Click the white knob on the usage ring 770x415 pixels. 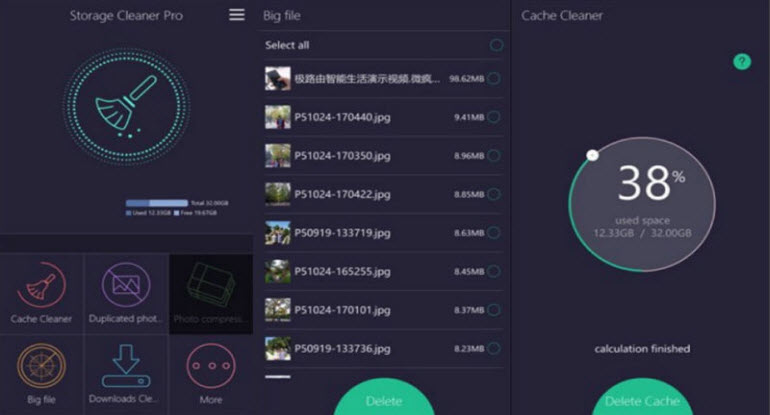coord(592,155)
